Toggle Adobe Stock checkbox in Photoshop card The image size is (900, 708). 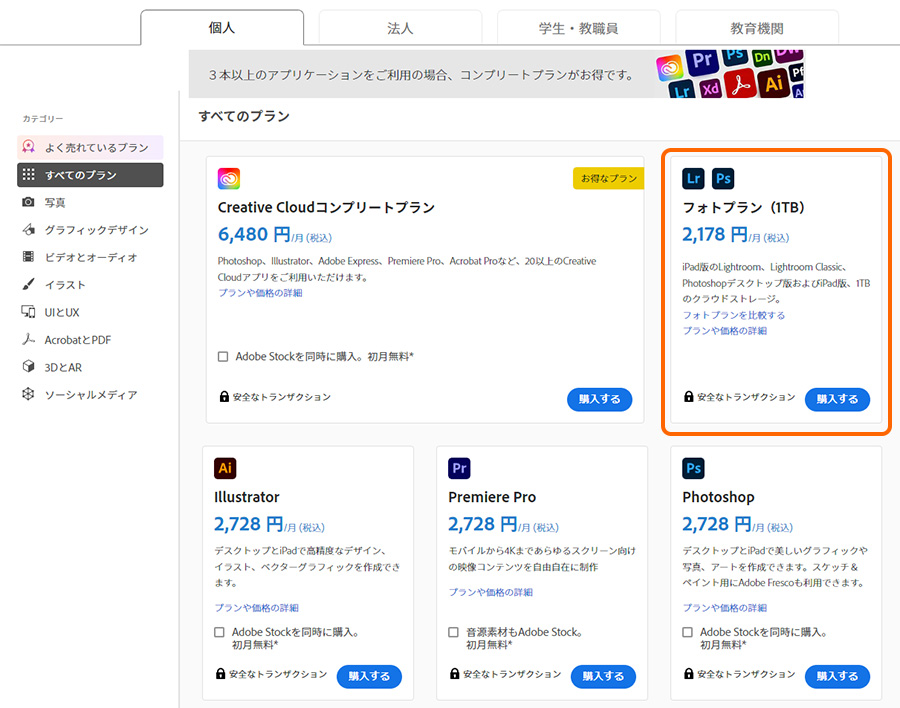click(688, 632)
